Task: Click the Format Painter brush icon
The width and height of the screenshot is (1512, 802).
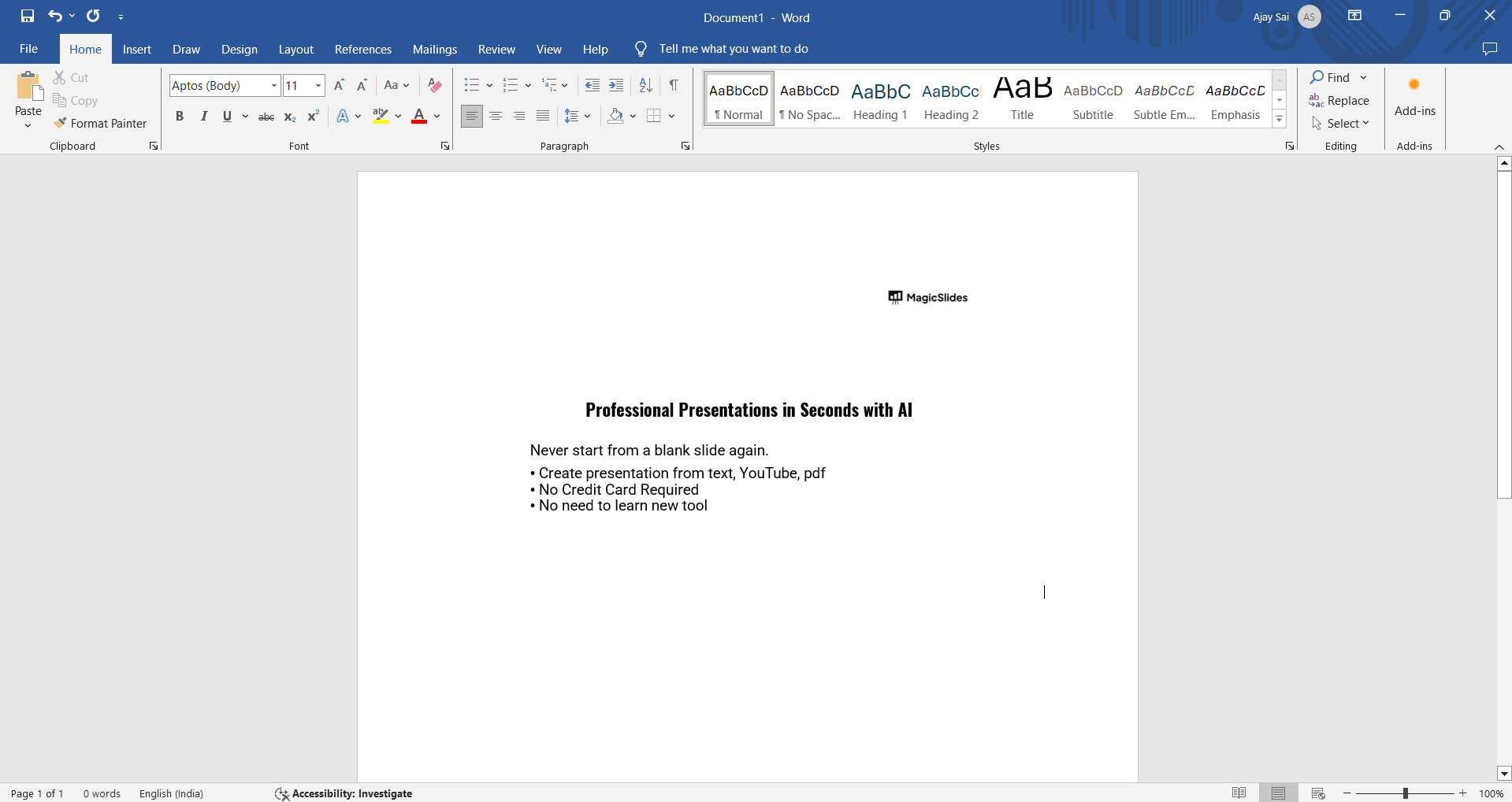Action: (x=60, y=123)
